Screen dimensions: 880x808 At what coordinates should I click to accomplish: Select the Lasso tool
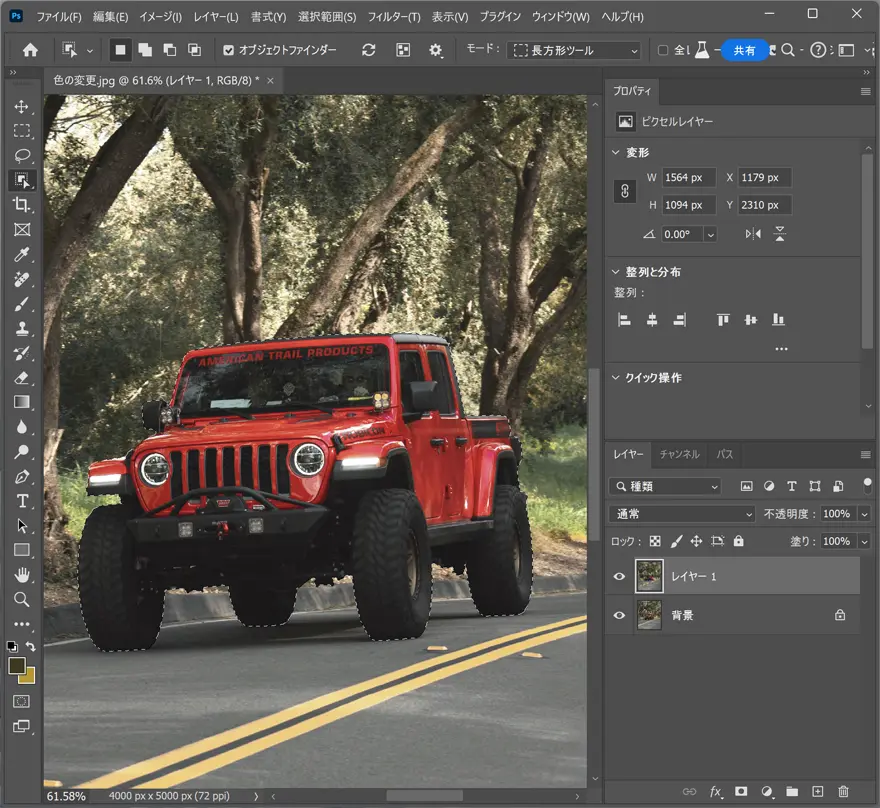tap(21, 155)
